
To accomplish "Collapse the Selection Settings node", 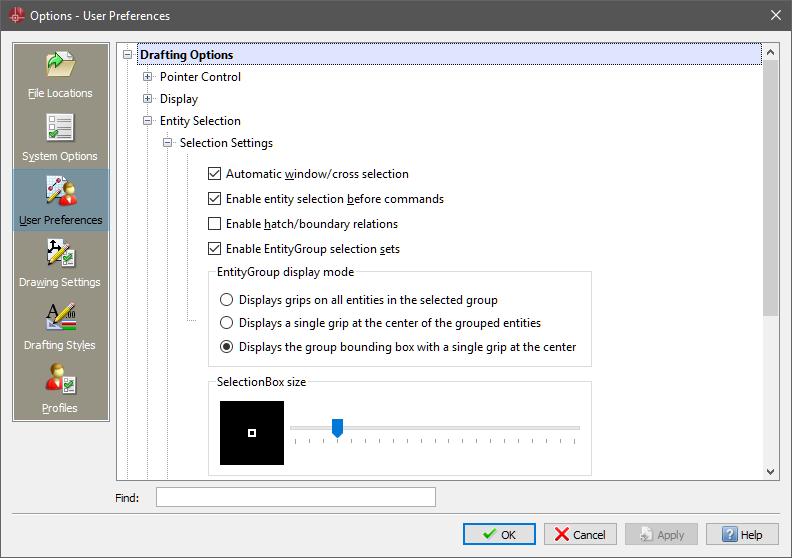I will pos(167,143).
